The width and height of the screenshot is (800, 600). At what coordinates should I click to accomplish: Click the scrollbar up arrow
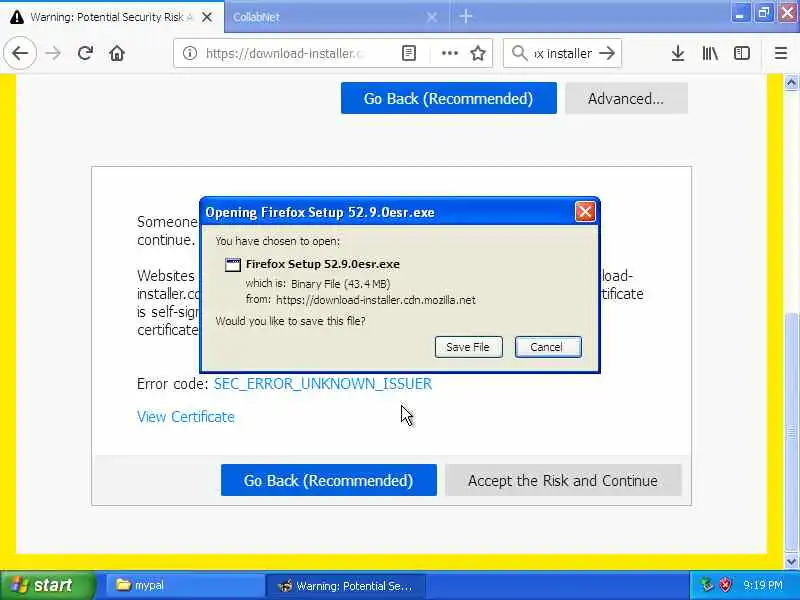791,83
